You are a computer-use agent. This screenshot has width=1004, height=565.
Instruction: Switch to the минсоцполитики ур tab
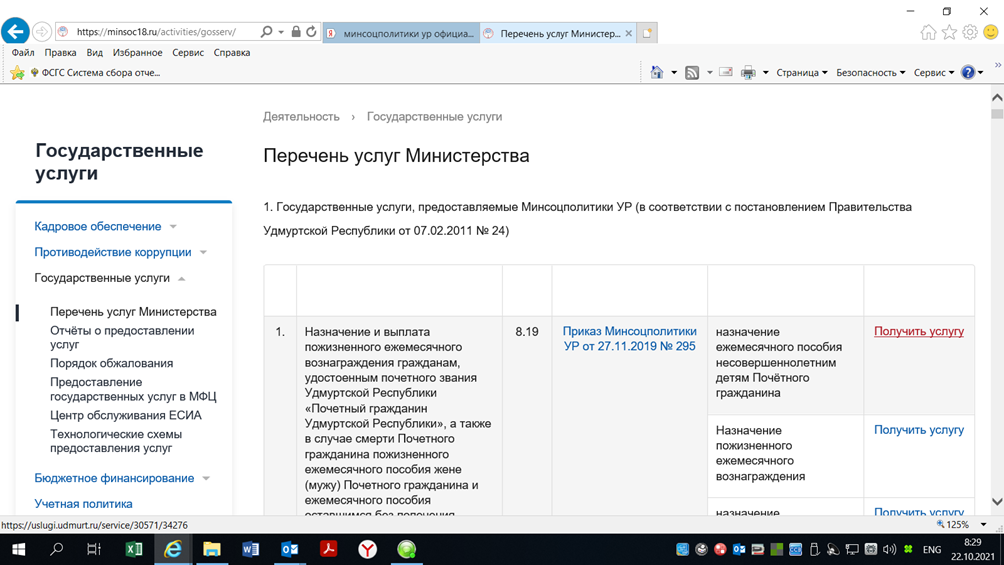(x=402, y=33)
